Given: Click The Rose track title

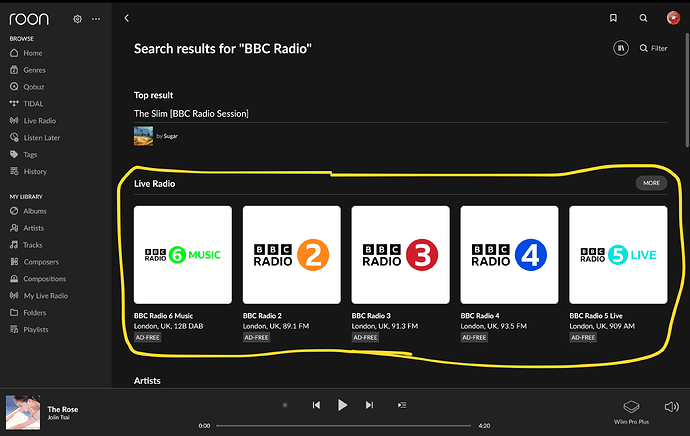Looking at the screenshot, I should pos(63,409).
